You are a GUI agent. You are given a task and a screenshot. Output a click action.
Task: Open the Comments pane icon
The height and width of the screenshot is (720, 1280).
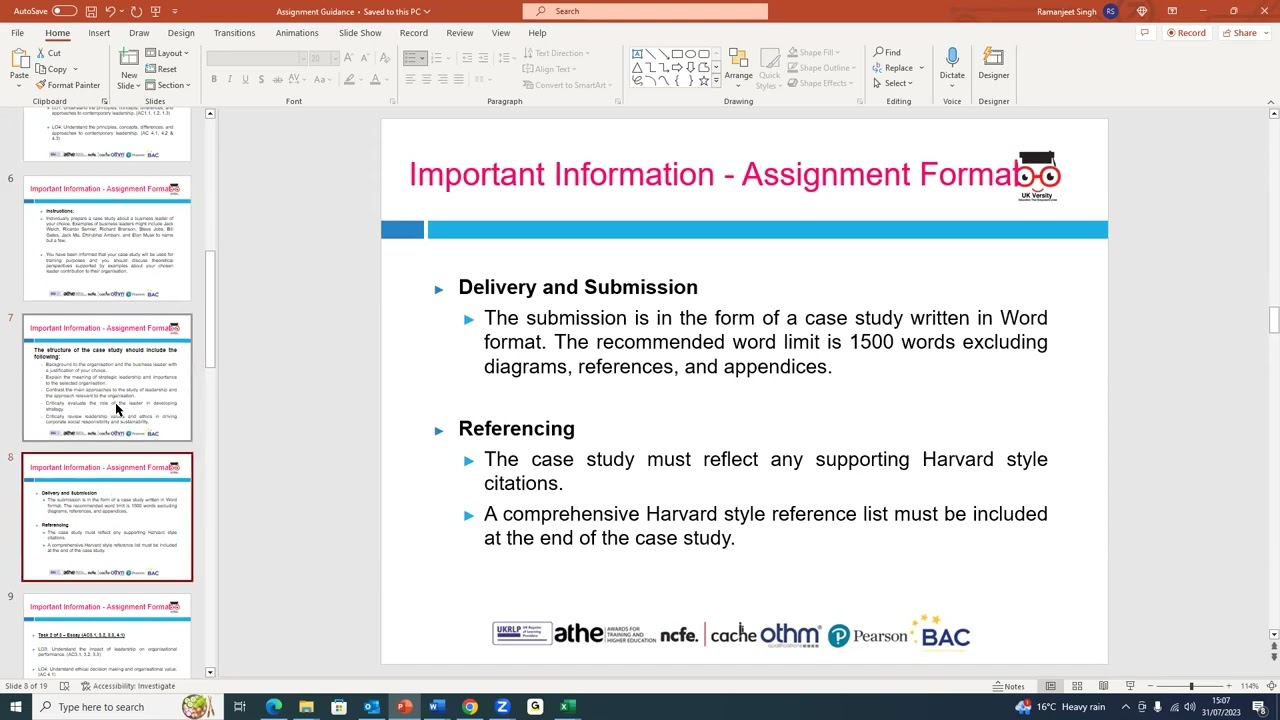pos(1144,33)
